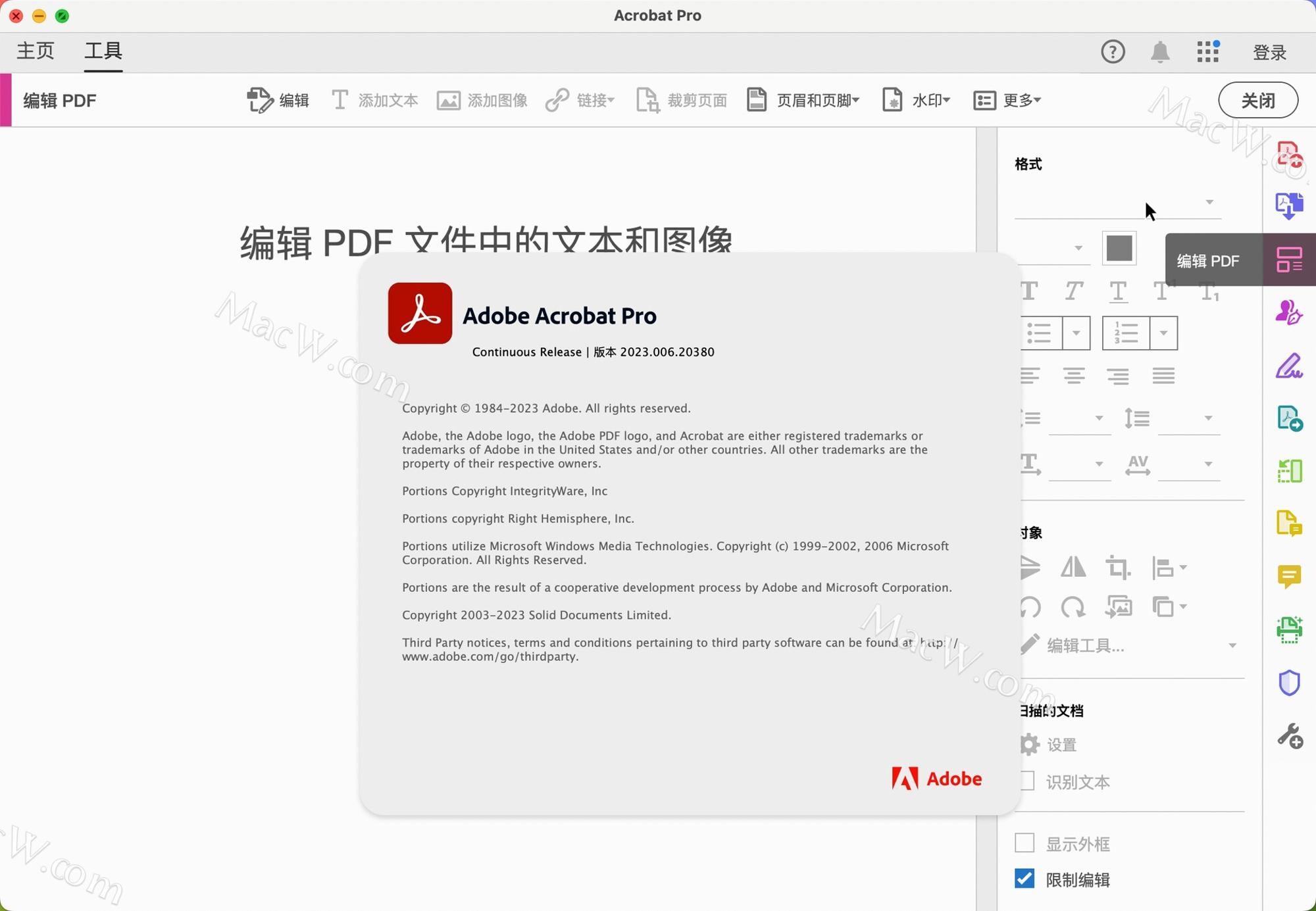
Task: Open the 页眉和页脚 menu
Action: [x=816, y=100]
